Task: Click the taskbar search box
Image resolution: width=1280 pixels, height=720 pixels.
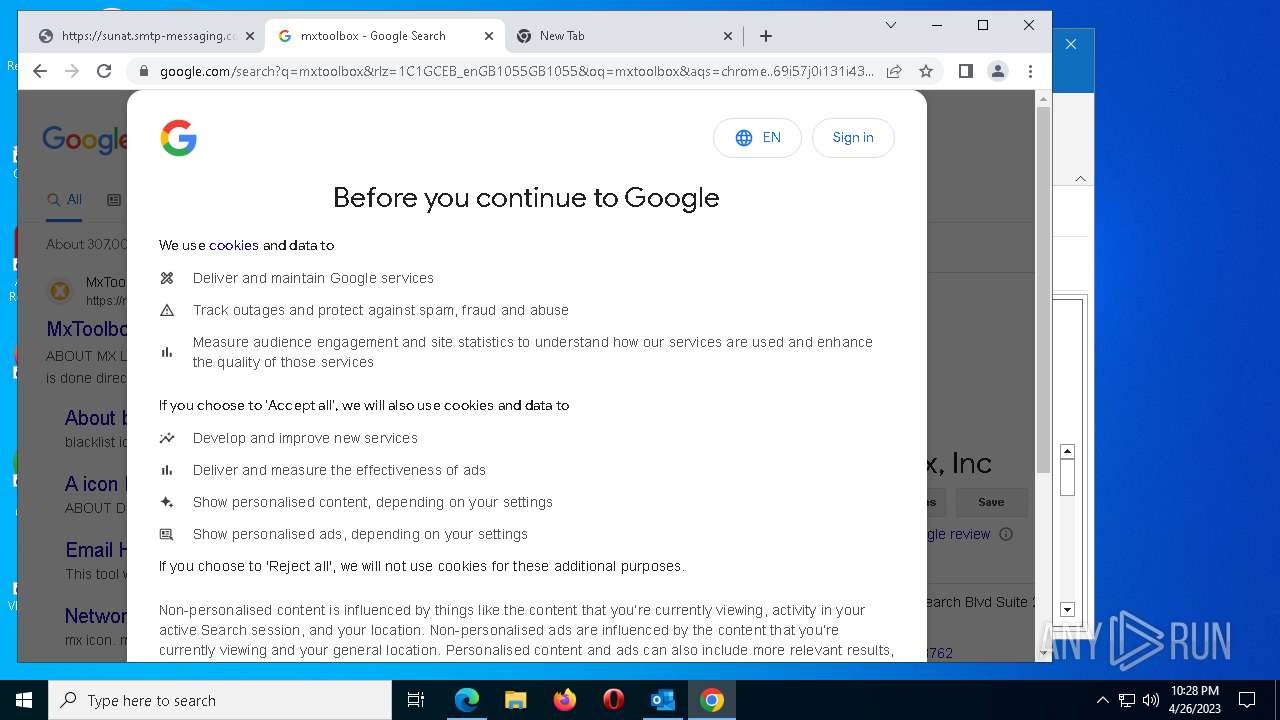Action: 220,700
